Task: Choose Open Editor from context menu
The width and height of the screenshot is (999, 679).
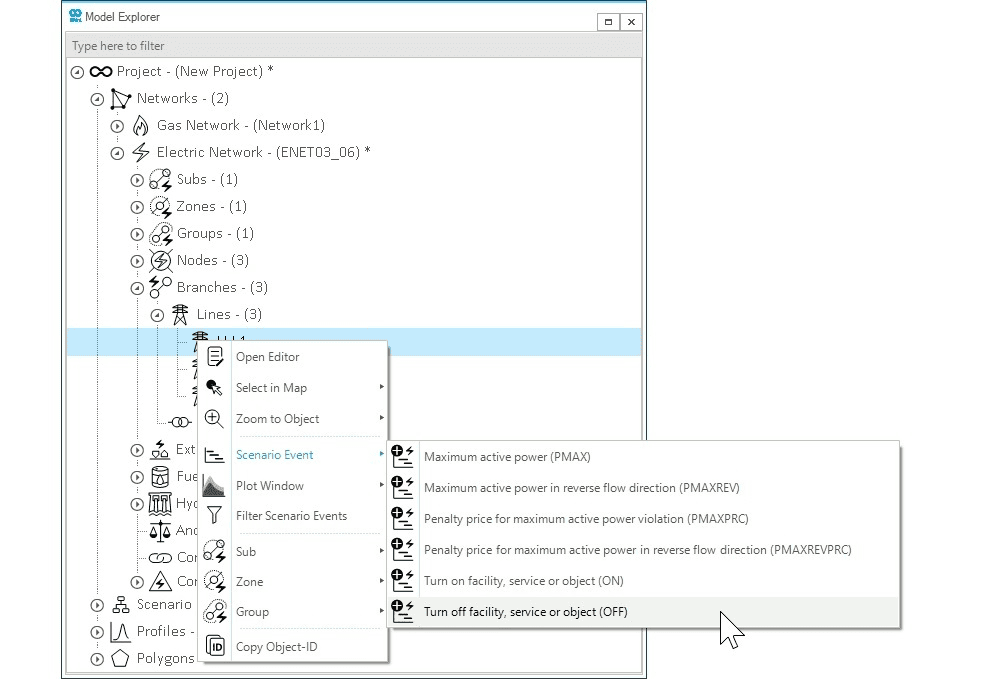Action: [267, 357]
